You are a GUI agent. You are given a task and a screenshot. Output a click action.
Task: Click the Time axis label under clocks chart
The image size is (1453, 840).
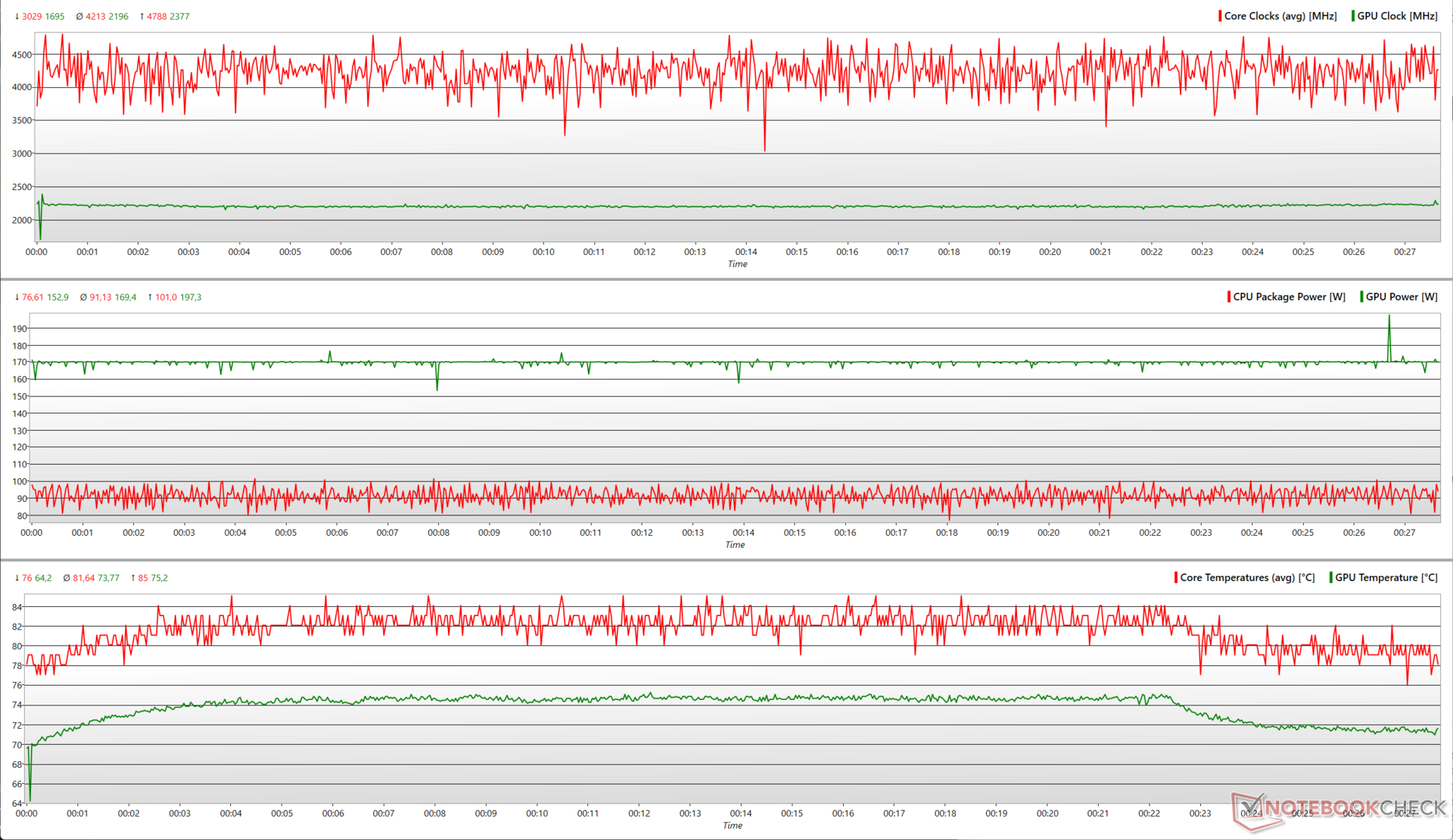point(737,264)
